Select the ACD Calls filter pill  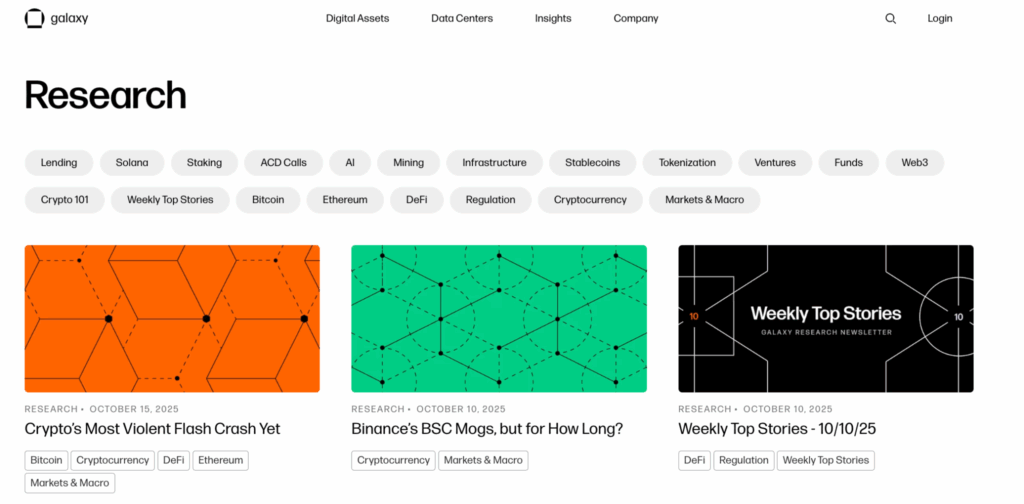point(284,163)
